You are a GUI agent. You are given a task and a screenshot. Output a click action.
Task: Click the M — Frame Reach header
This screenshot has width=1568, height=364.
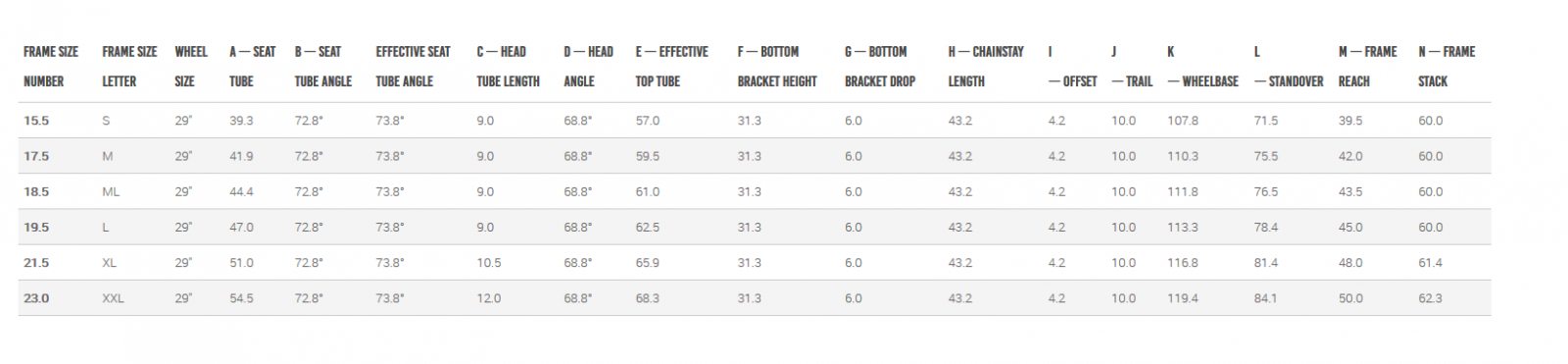(1368, 67)
